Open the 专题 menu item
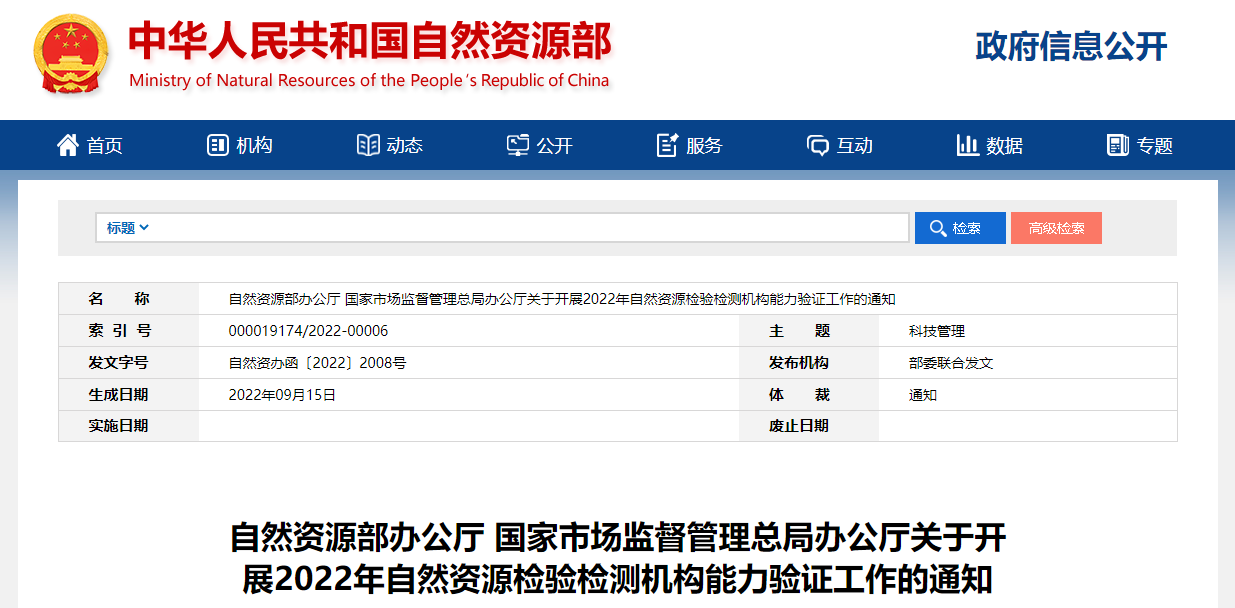 (1140, 145)
